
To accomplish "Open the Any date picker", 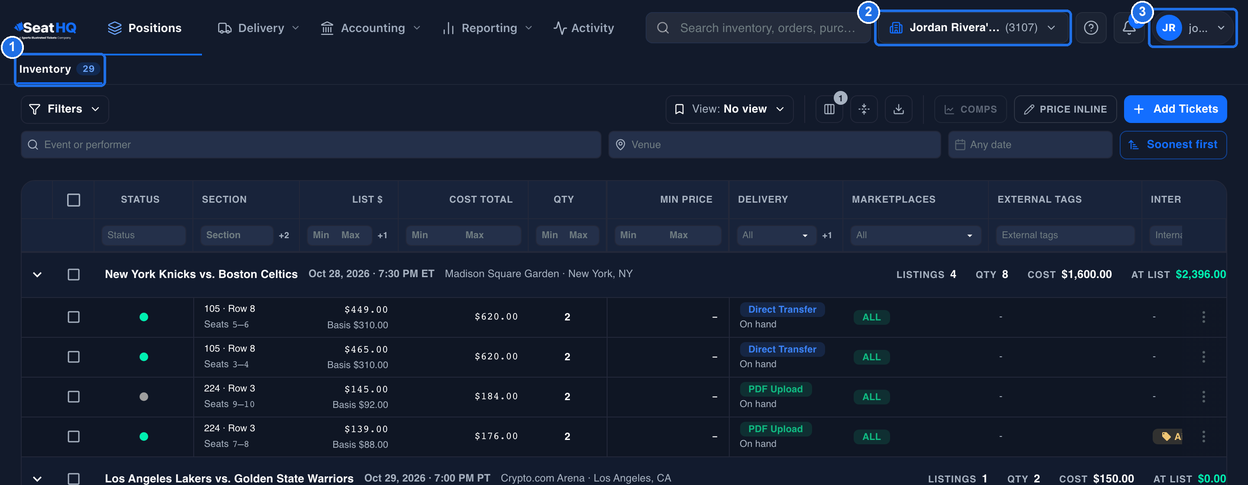I will tap(1030, 145).
